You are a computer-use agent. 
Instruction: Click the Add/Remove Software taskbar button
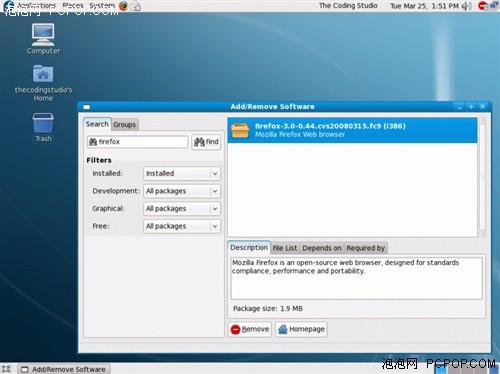pos(64,369)
